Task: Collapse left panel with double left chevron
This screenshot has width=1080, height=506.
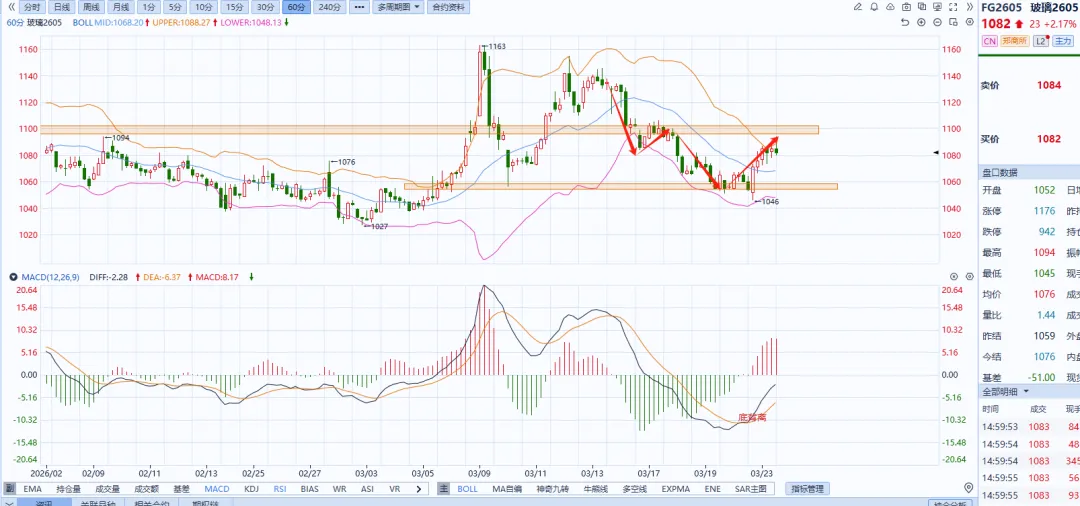Action: point(10,7)
